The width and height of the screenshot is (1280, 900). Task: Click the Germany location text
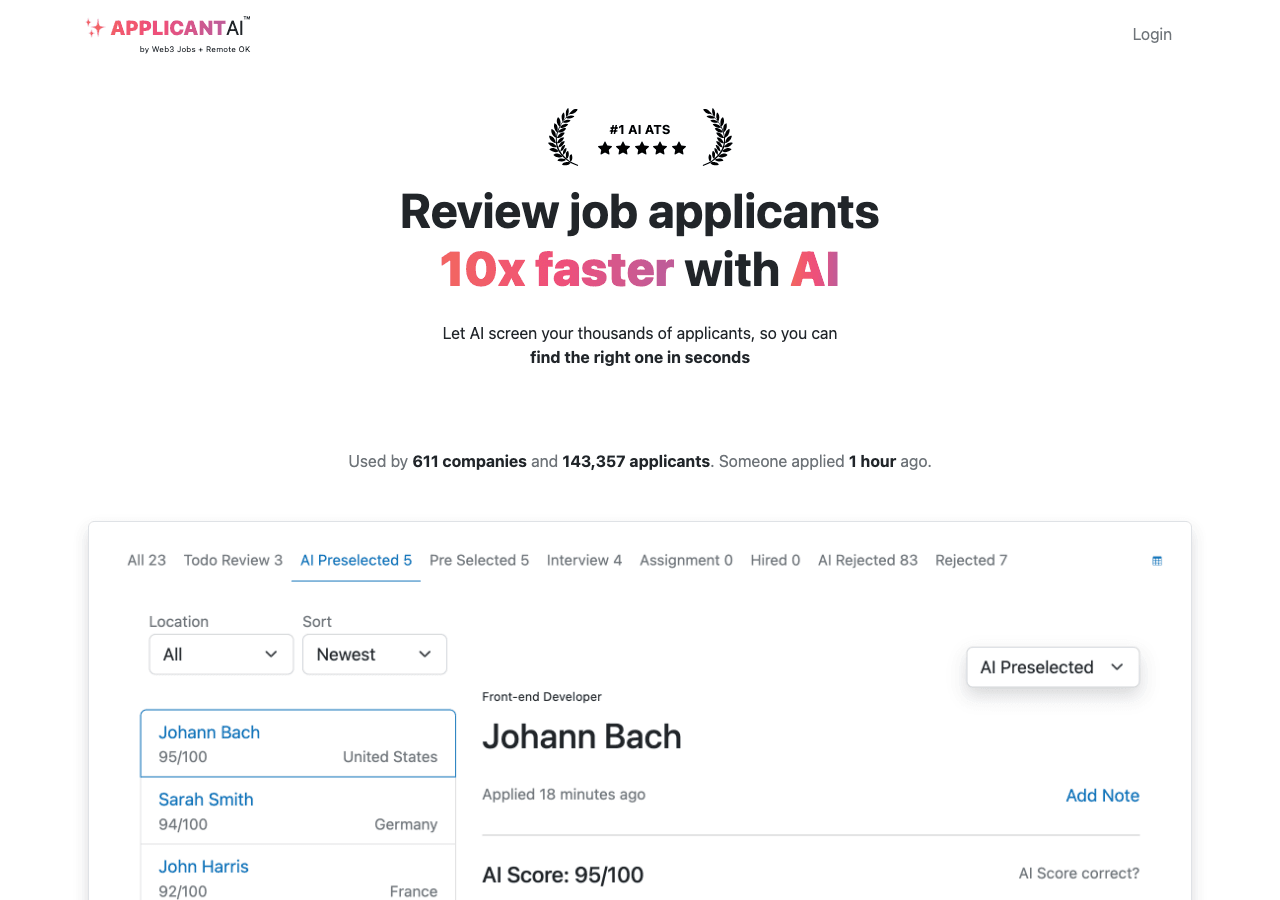[406, 824]
